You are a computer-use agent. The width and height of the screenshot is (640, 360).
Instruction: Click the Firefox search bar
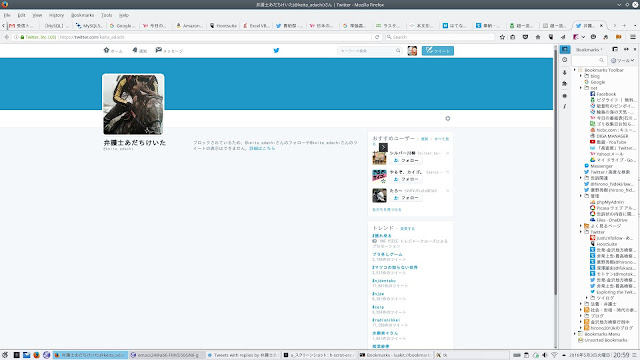(x=440, y=37)
